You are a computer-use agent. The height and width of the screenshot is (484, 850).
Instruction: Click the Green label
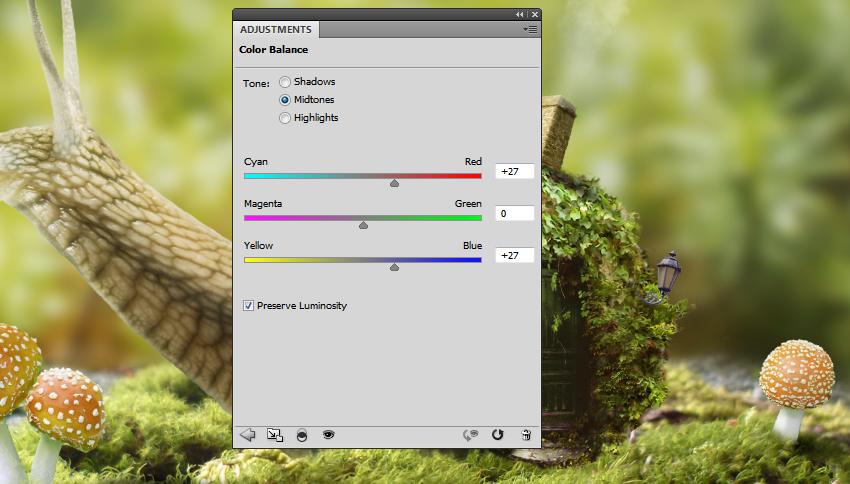pos(468,204)
